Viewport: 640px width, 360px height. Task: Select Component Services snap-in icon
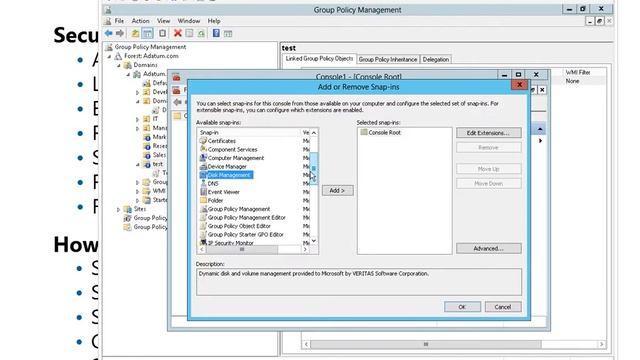[203, 149]
